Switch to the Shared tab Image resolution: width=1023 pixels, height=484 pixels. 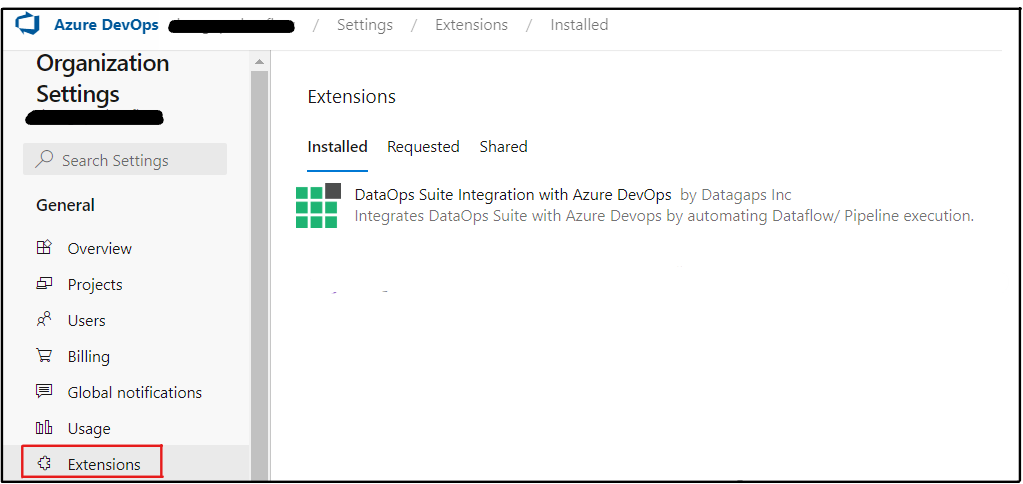[x=503, y=147]
